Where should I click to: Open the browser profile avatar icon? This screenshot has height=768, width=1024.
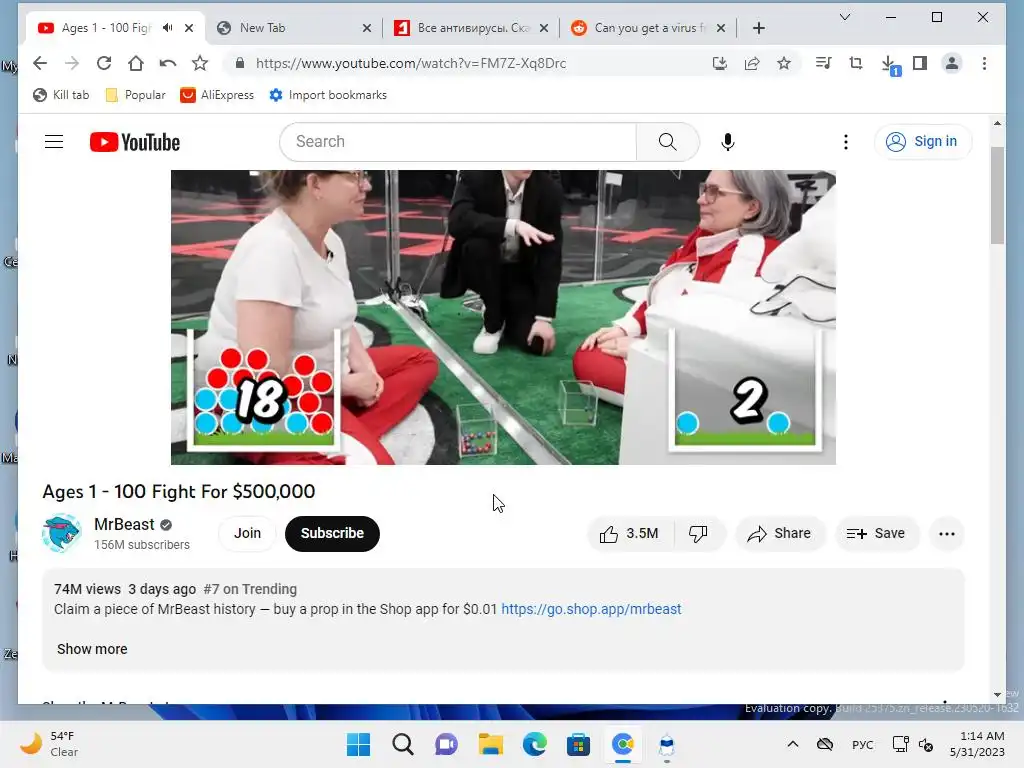point(952,63)
